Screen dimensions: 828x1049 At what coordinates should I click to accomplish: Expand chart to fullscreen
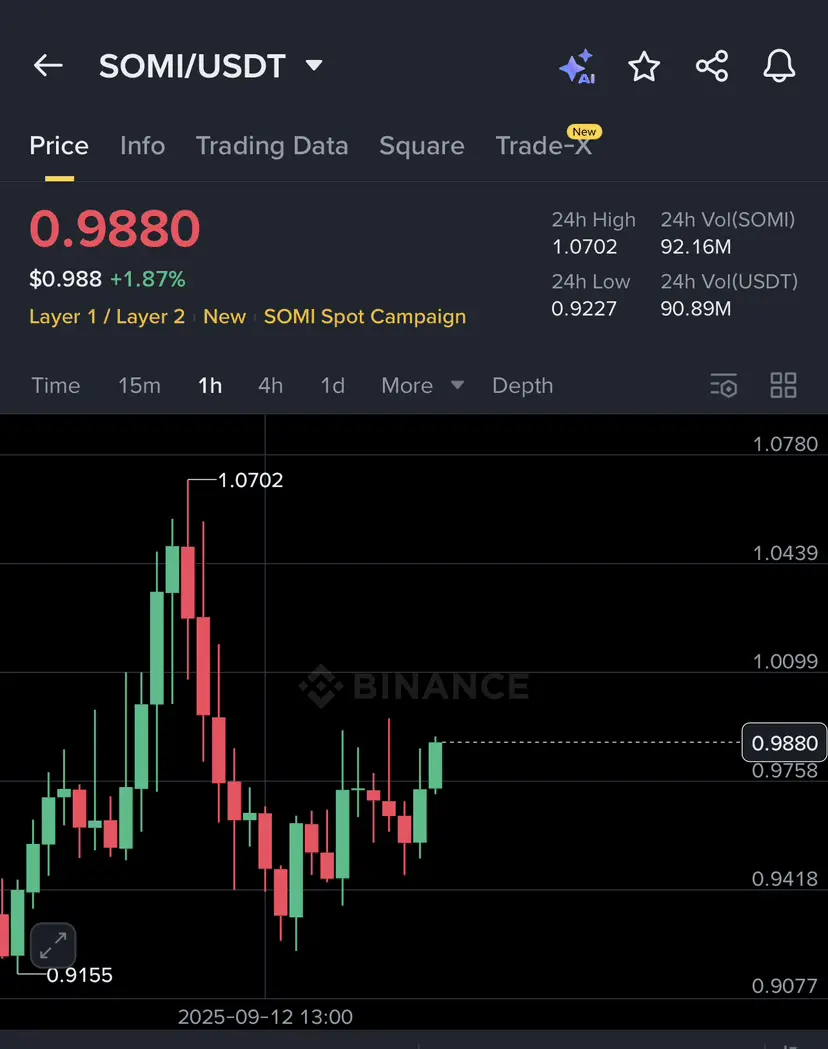pos(53,945)
